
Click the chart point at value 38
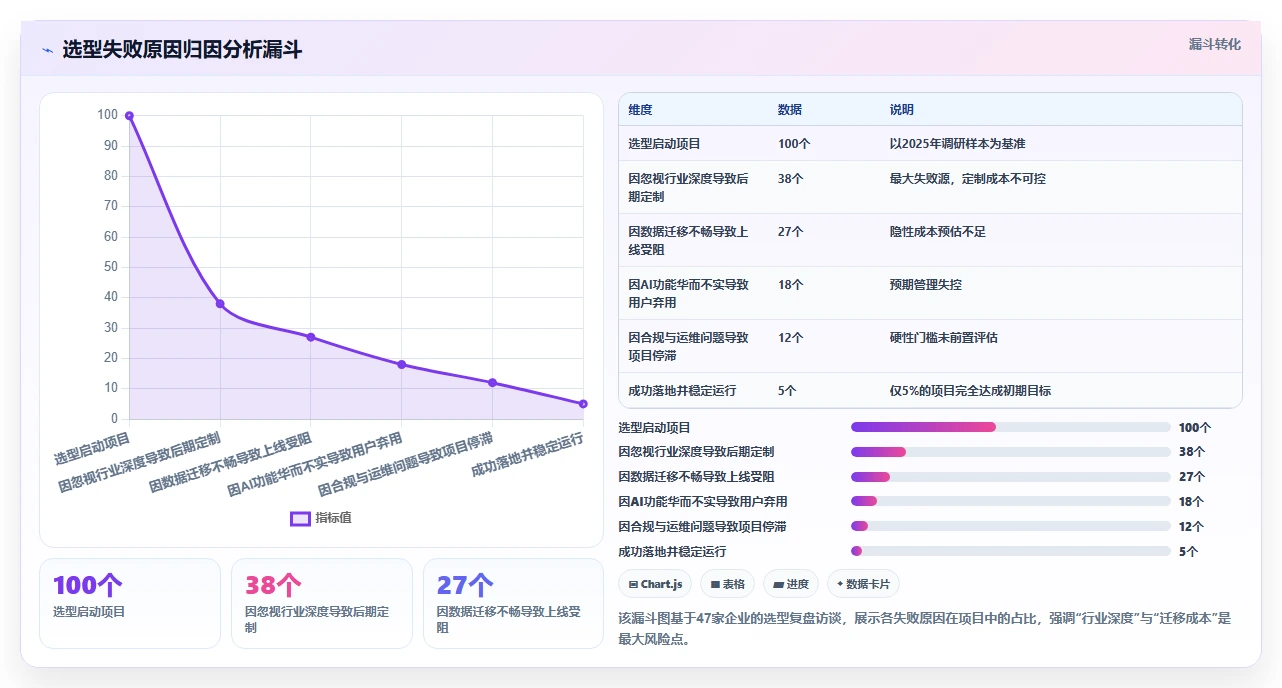[220, 304]
